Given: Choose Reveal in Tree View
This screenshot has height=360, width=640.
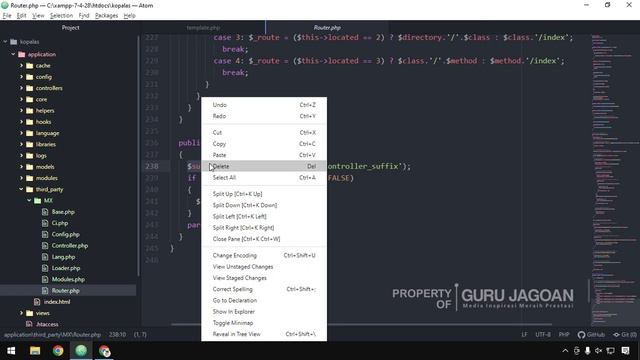Looking at the screenshot, I should tap(264, 334).
